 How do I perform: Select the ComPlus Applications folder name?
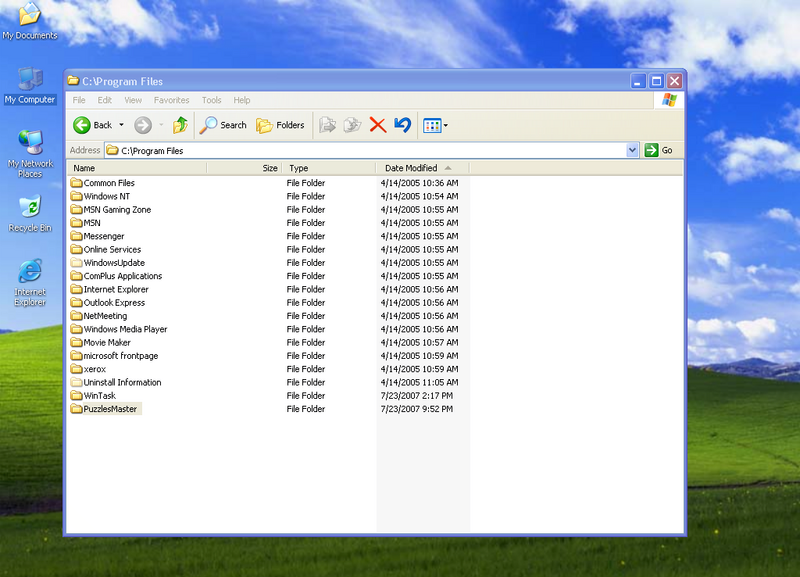pos(123,276)
